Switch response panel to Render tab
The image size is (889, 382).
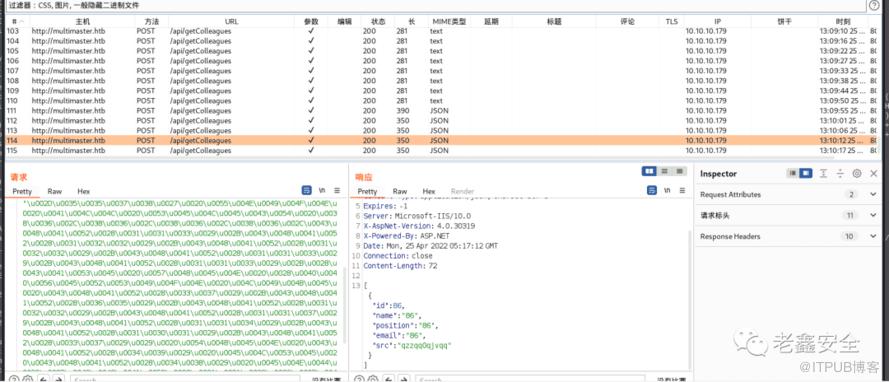462,192
